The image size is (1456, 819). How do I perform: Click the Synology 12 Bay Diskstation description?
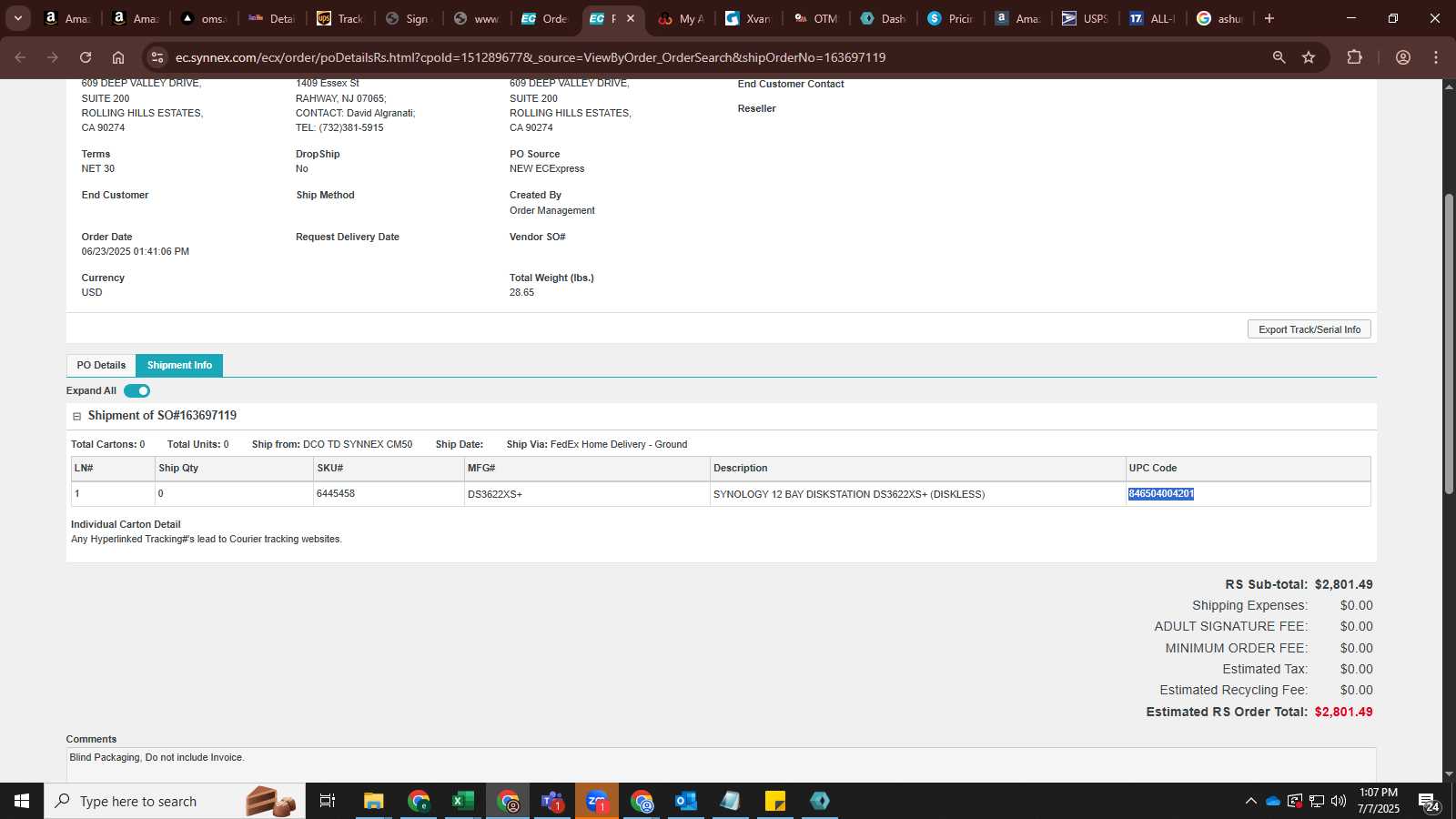pos(849,494)
